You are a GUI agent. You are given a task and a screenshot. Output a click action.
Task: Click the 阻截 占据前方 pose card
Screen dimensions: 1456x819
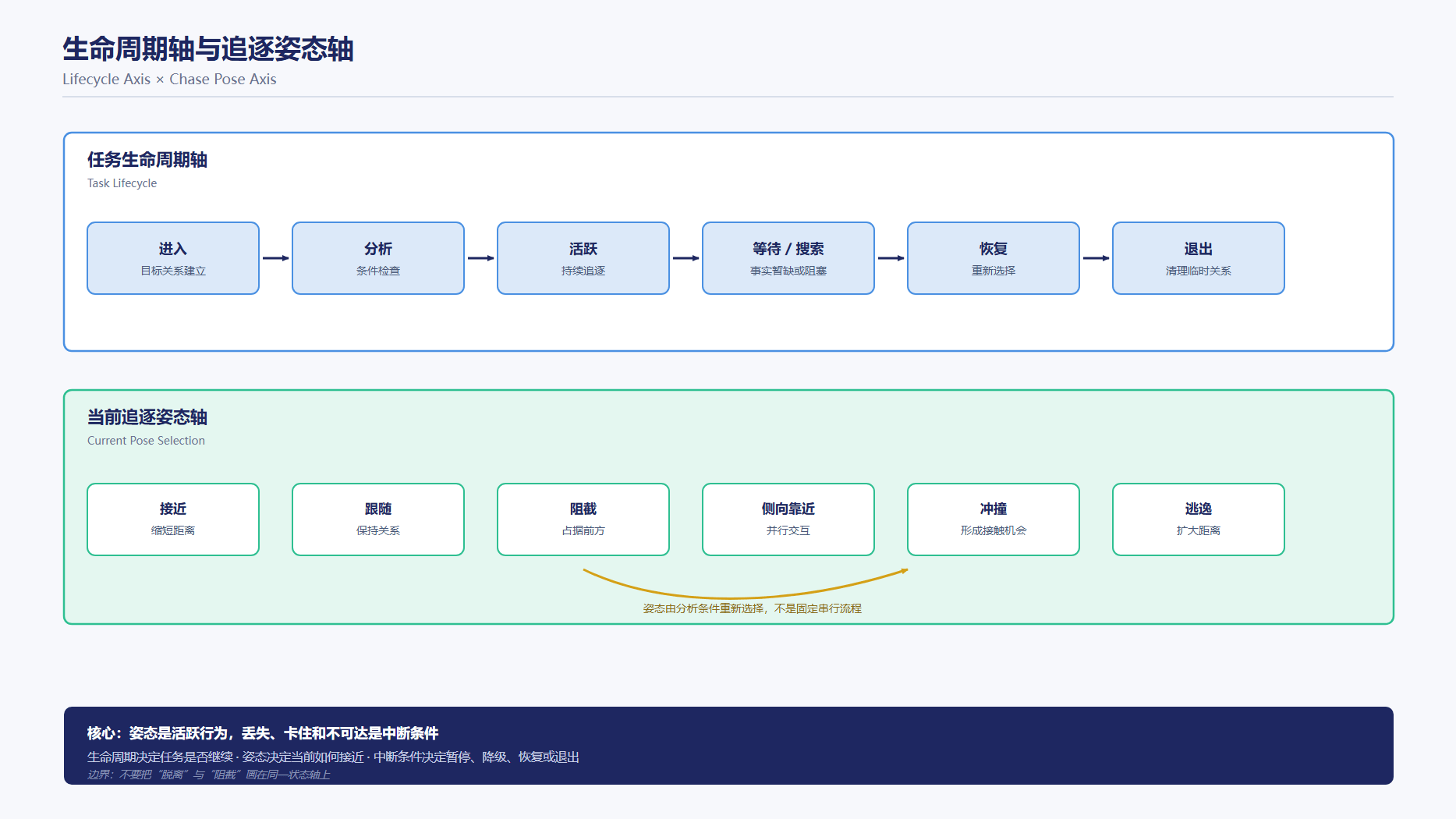click(583, 519)
